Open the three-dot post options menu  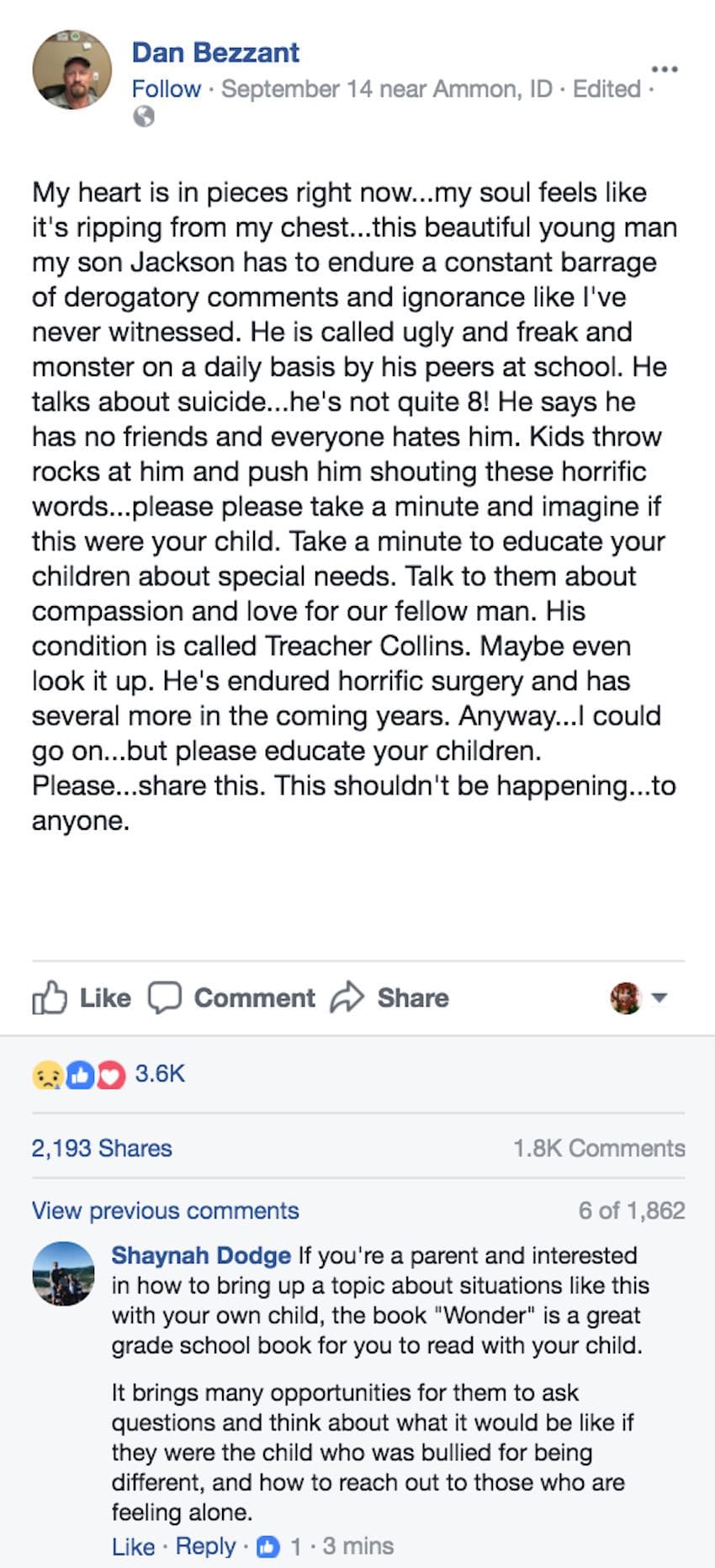pyautogui.click(x=665, y=69)
